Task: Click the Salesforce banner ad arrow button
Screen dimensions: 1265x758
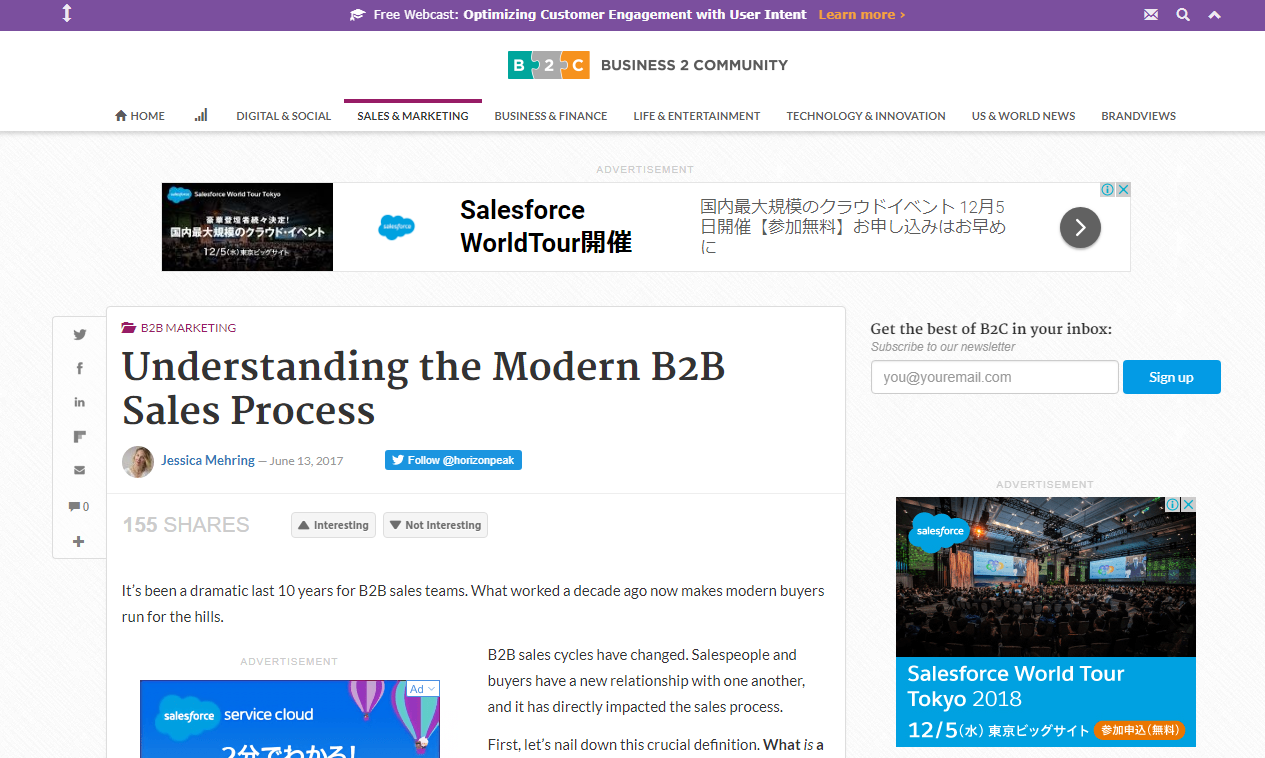Action: click(x=1080, y=227)
